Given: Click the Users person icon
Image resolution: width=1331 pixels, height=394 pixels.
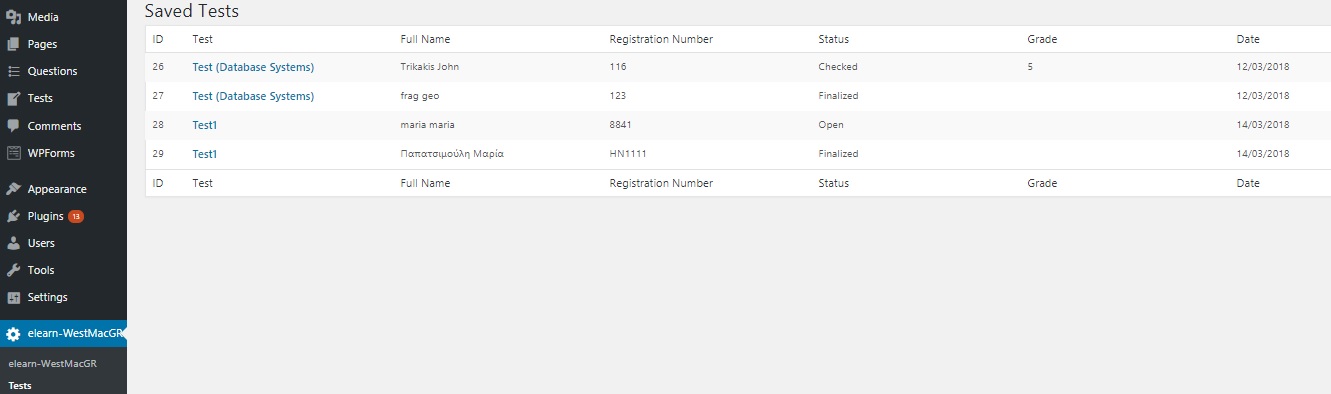Looking at the screenshot, I should pyautogui.click(x=13, y=243).
